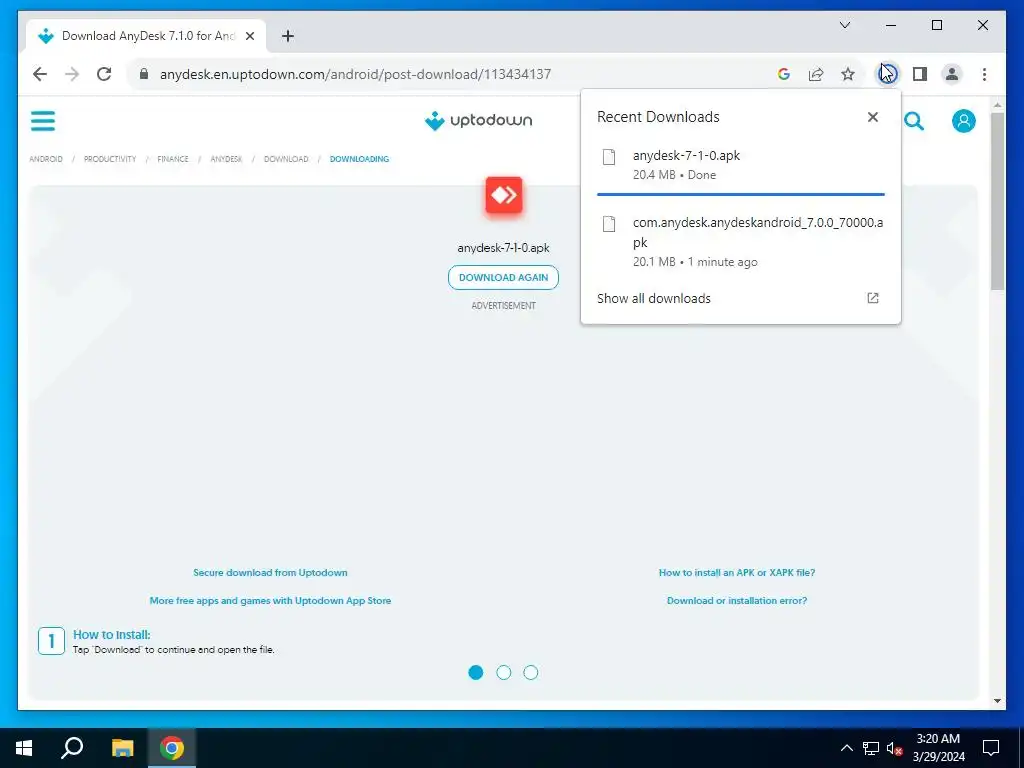Click the forward navigation arrow
This screenshot has width=1024, height=768.
coord(72,74)
